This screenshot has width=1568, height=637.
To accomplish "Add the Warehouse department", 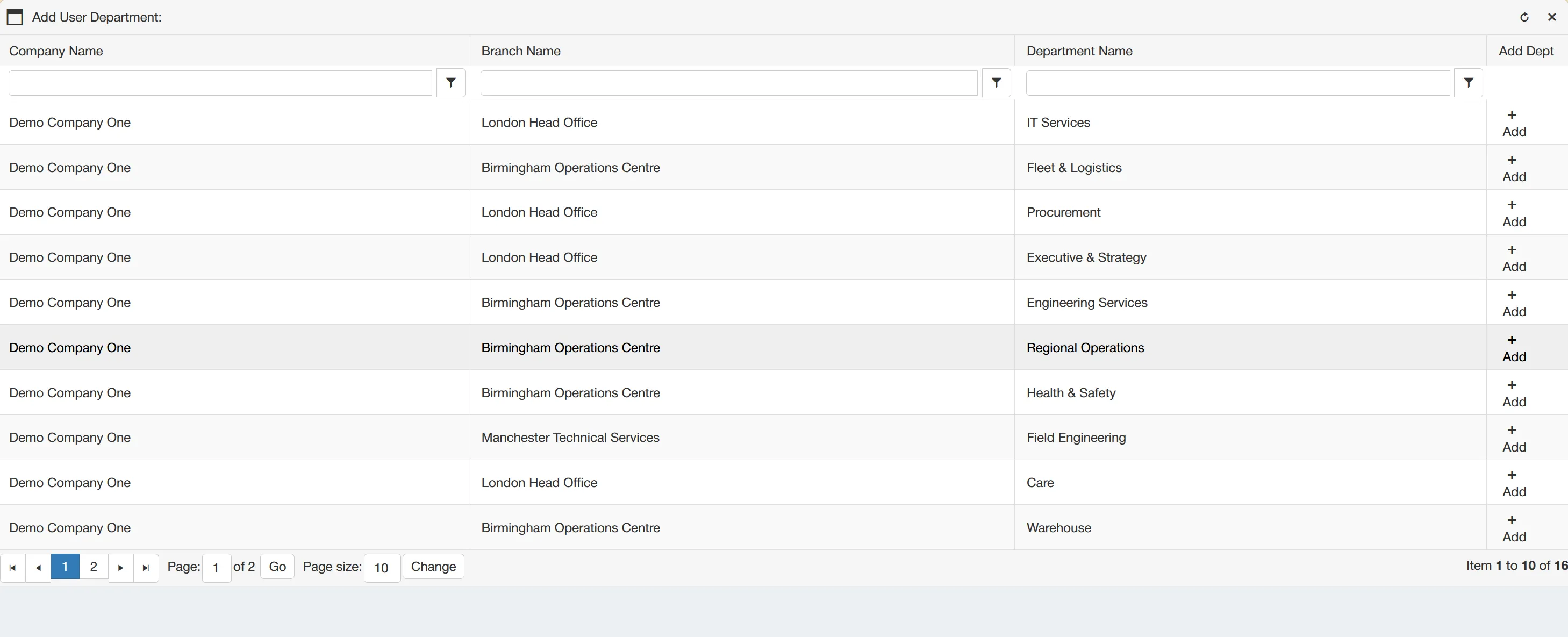I will [1513, 528].
